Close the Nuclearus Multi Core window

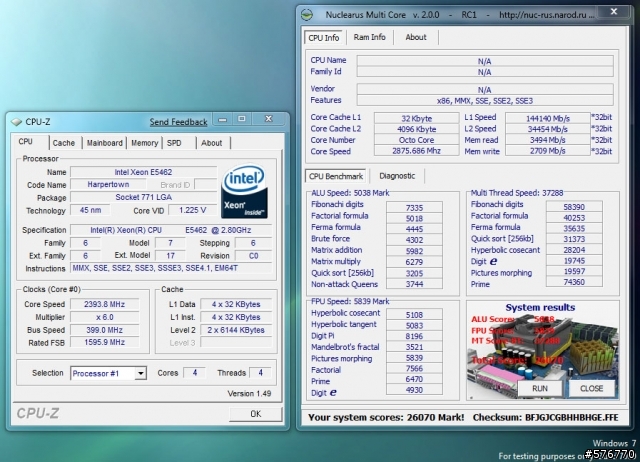click(x=613, y=12)
